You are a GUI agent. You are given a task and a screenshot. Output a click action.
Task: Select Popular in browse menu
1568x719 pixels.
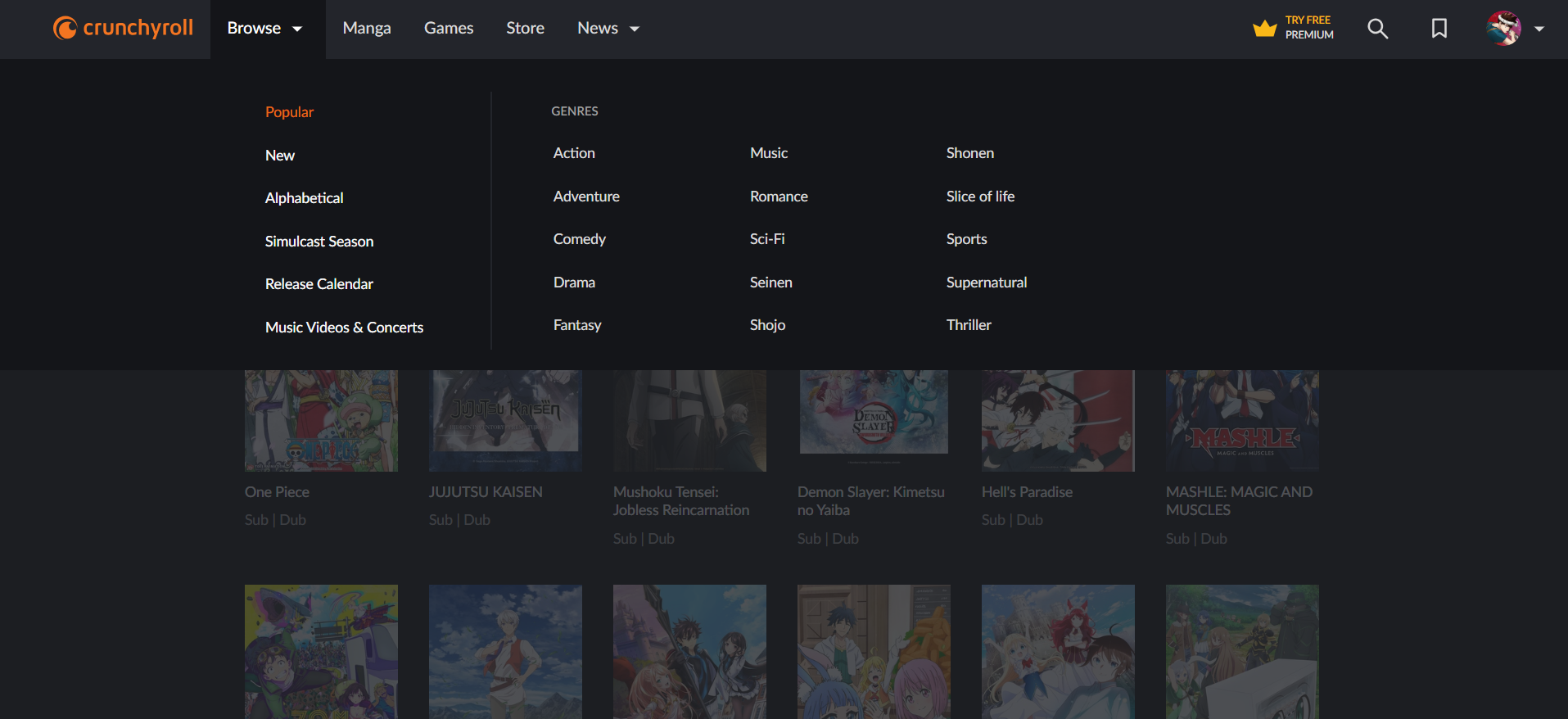click(289, 112)
